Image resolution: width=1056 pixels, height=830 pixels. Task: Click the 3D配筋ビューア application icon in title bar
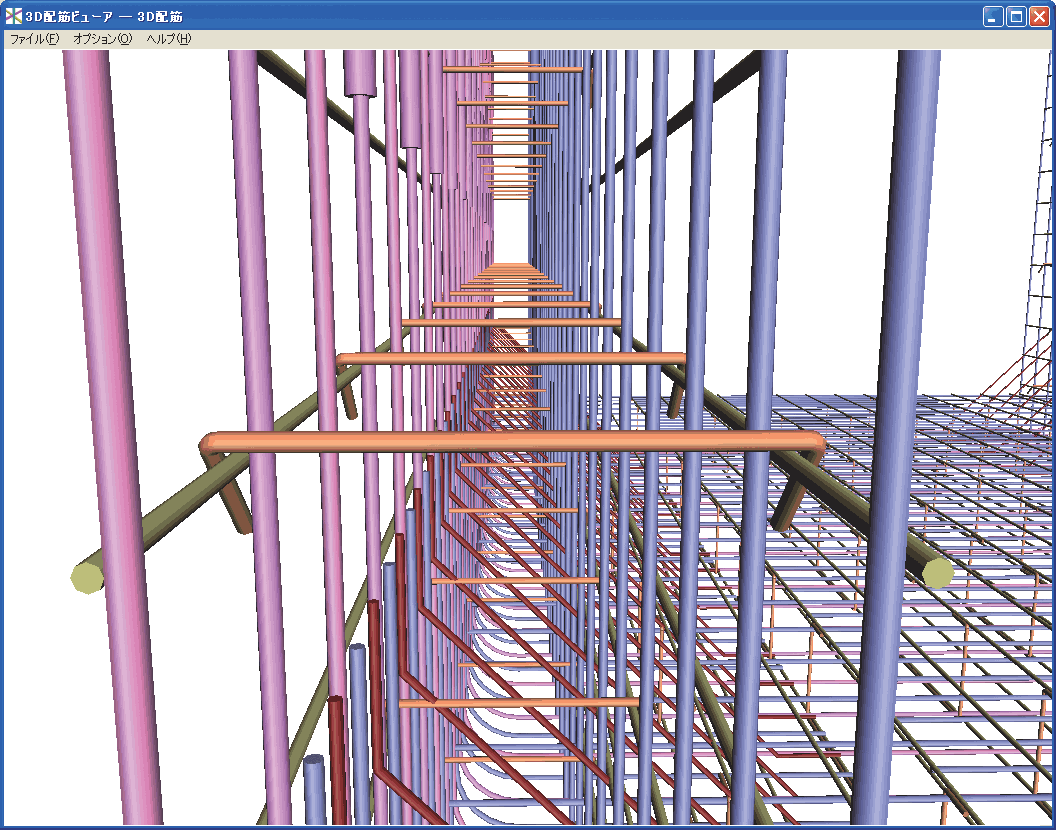tap(13, 16)
